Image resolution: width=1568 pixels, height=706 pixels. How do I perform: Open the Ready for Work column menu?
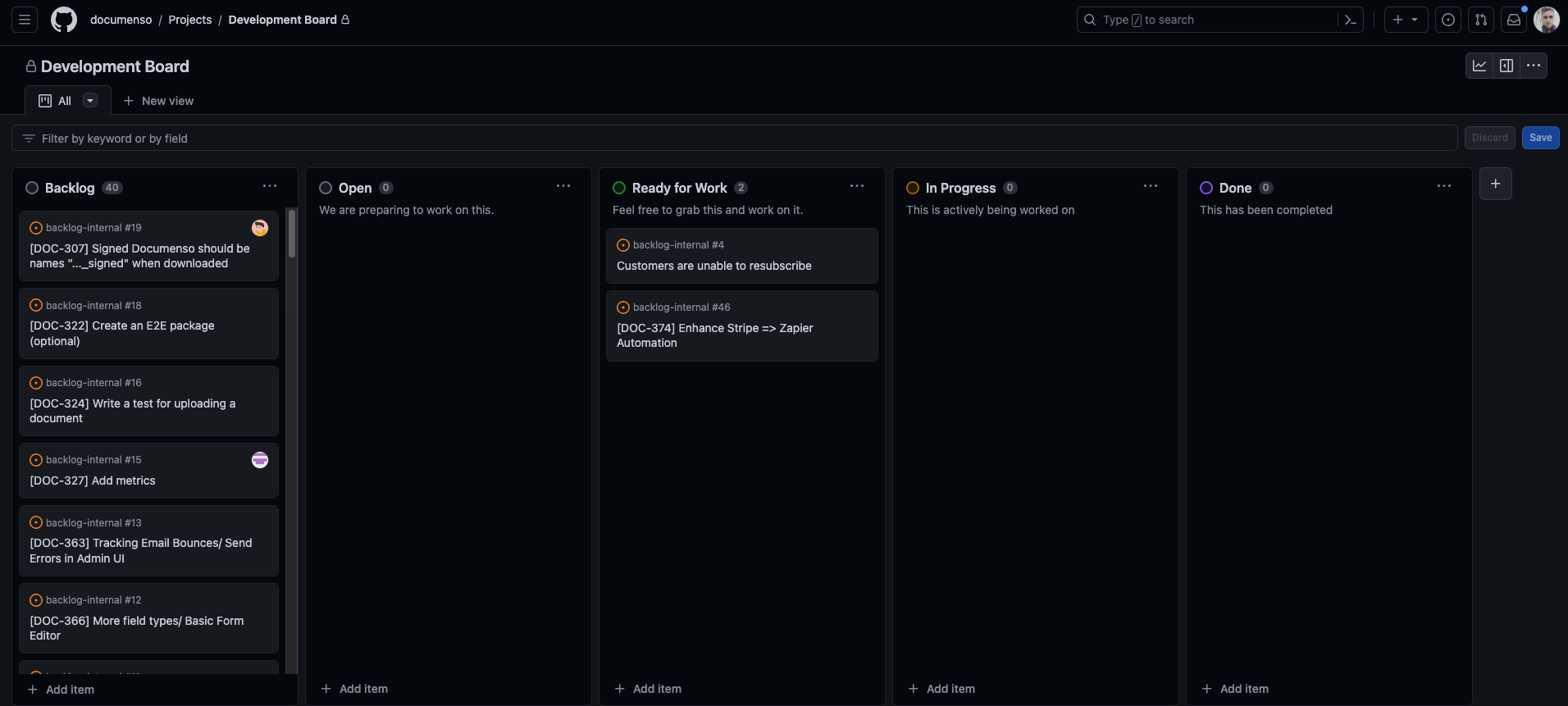point(857,186)
